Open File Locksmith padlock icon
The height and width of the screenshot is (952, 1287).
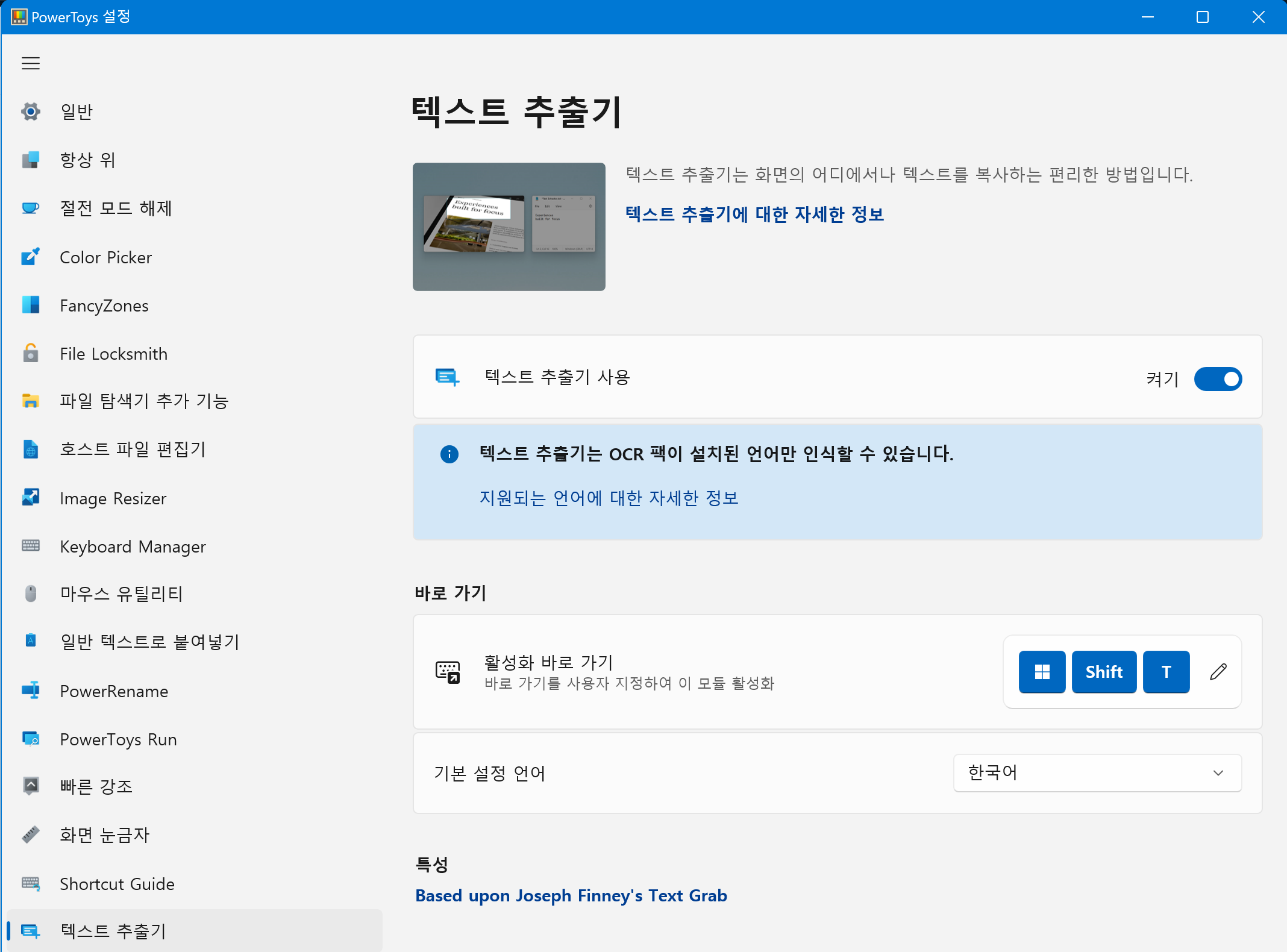point(31,354)
